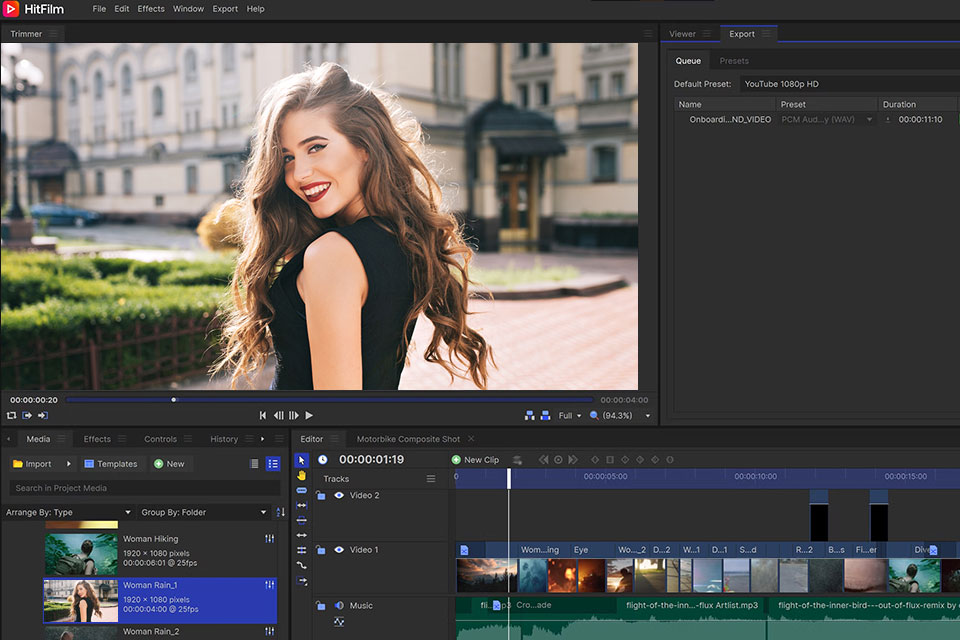Step forward one frame in Trimmer

tap(294, 415)
